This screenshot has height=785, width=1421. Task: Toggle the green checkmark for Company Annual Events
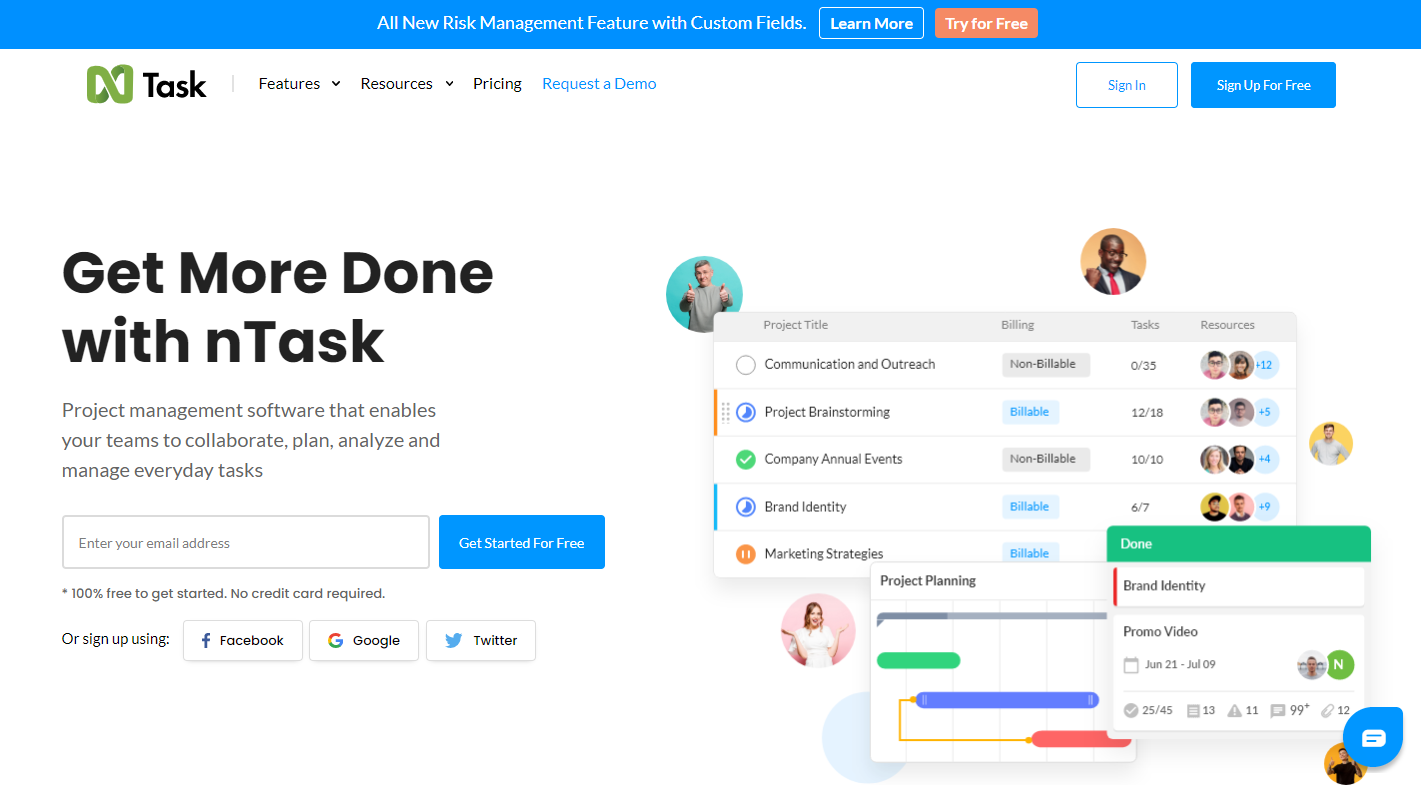(x=745, y=460)
